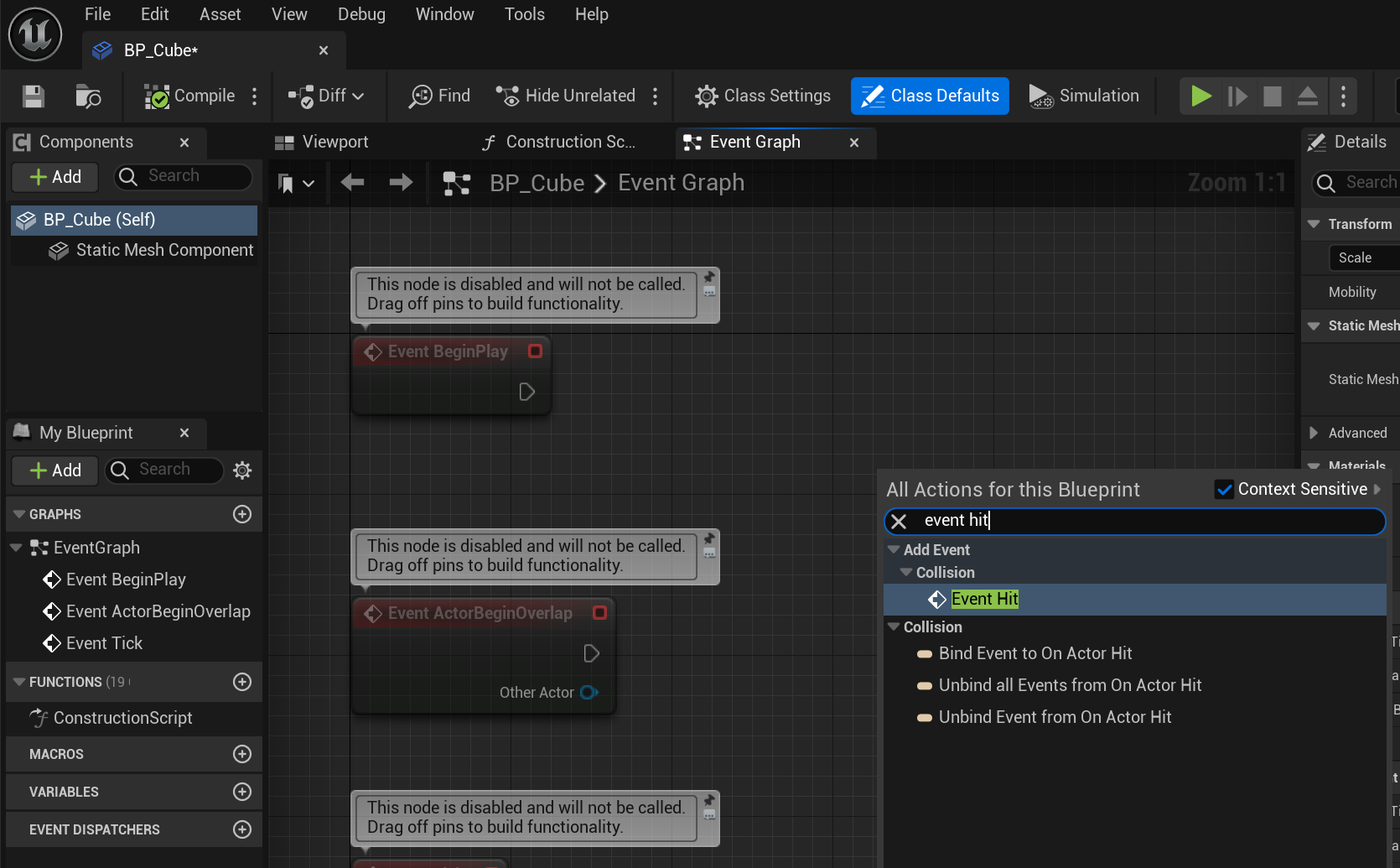Select Static Mesh Component
The width and height of the screenshot is (1400, 868).
point(151,251)
